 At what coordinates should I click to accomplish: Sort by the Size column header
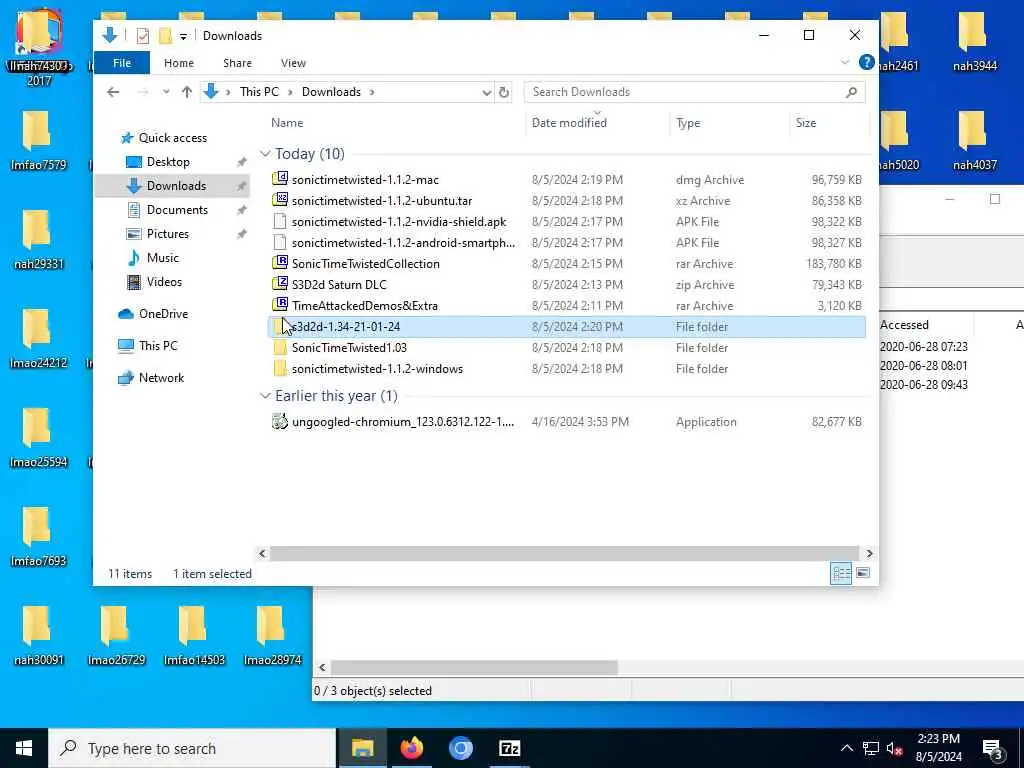coord(806,123)
